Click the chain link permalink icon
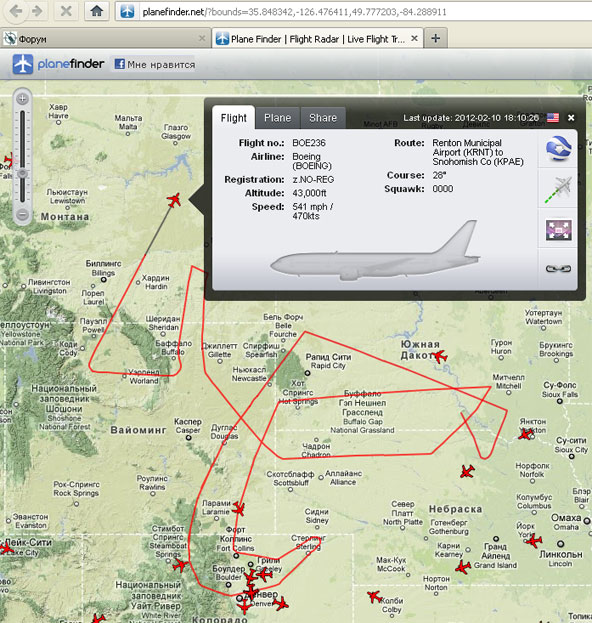 558,269
